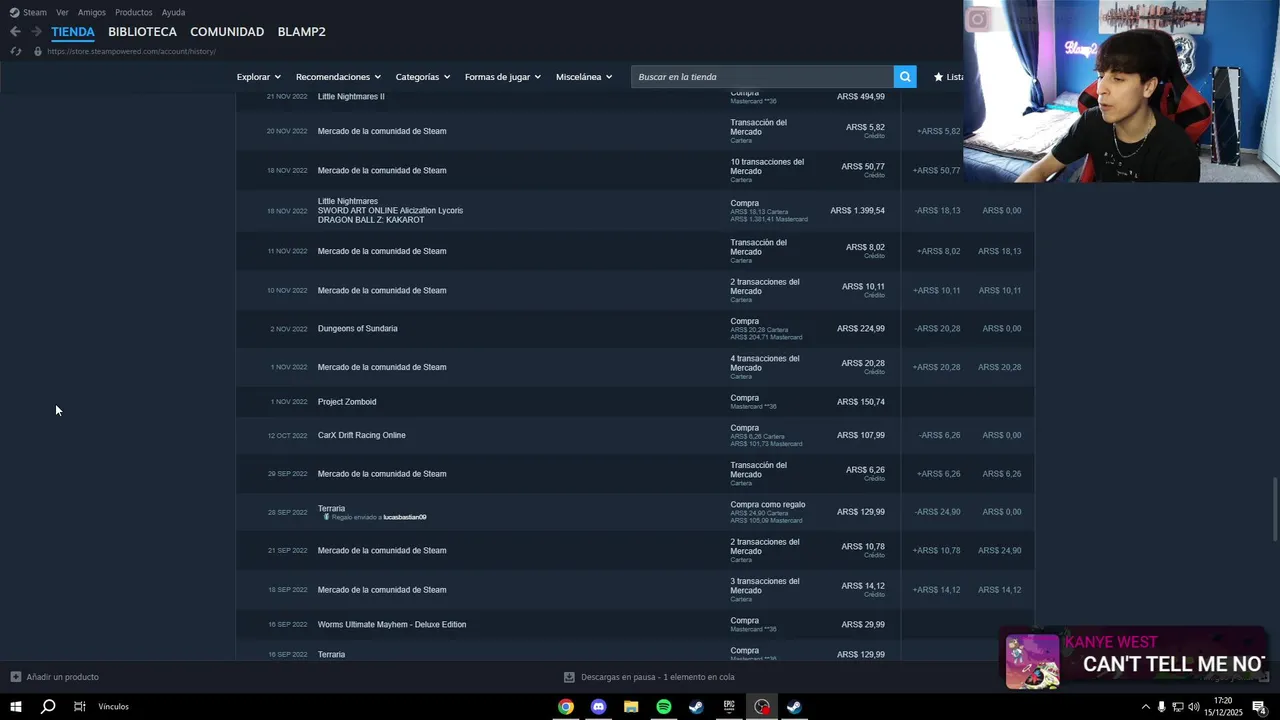
Task: Reload the page with the refresh icon
Action: pos(15,51)
